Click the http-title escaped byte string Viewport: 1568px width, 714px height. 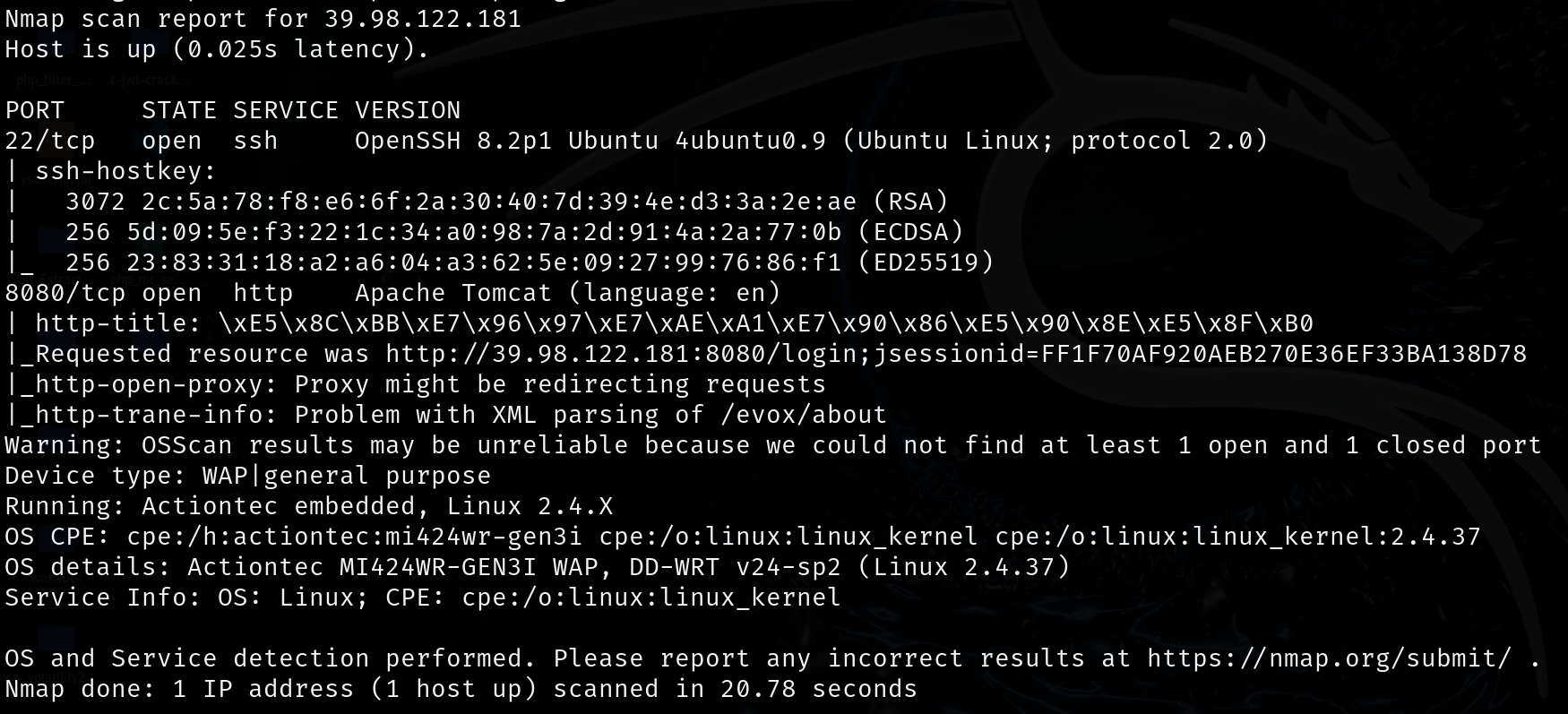click(765, 323)
